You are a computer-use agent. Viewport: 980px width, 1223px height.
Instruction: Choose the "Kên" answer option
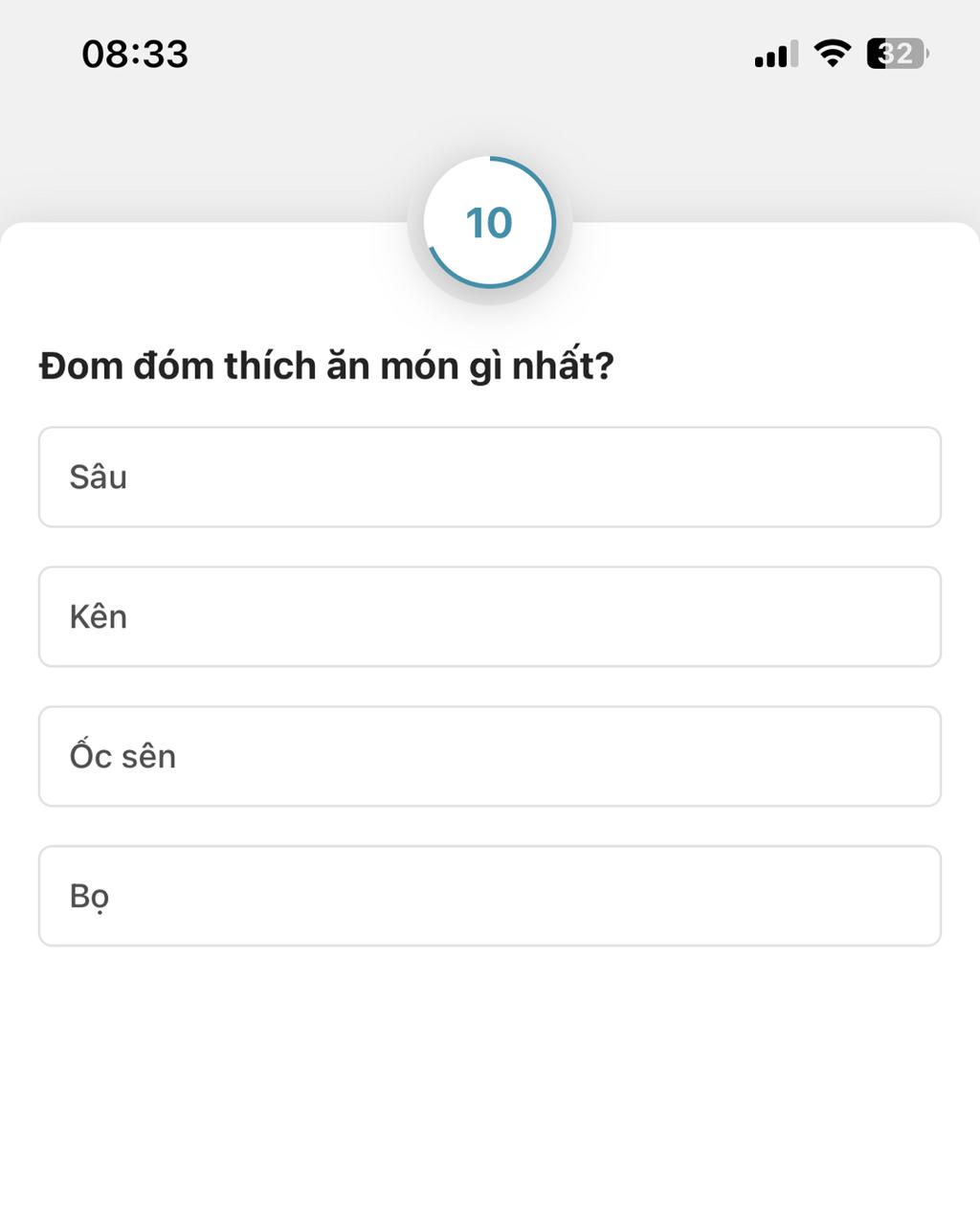pos(489,616)
